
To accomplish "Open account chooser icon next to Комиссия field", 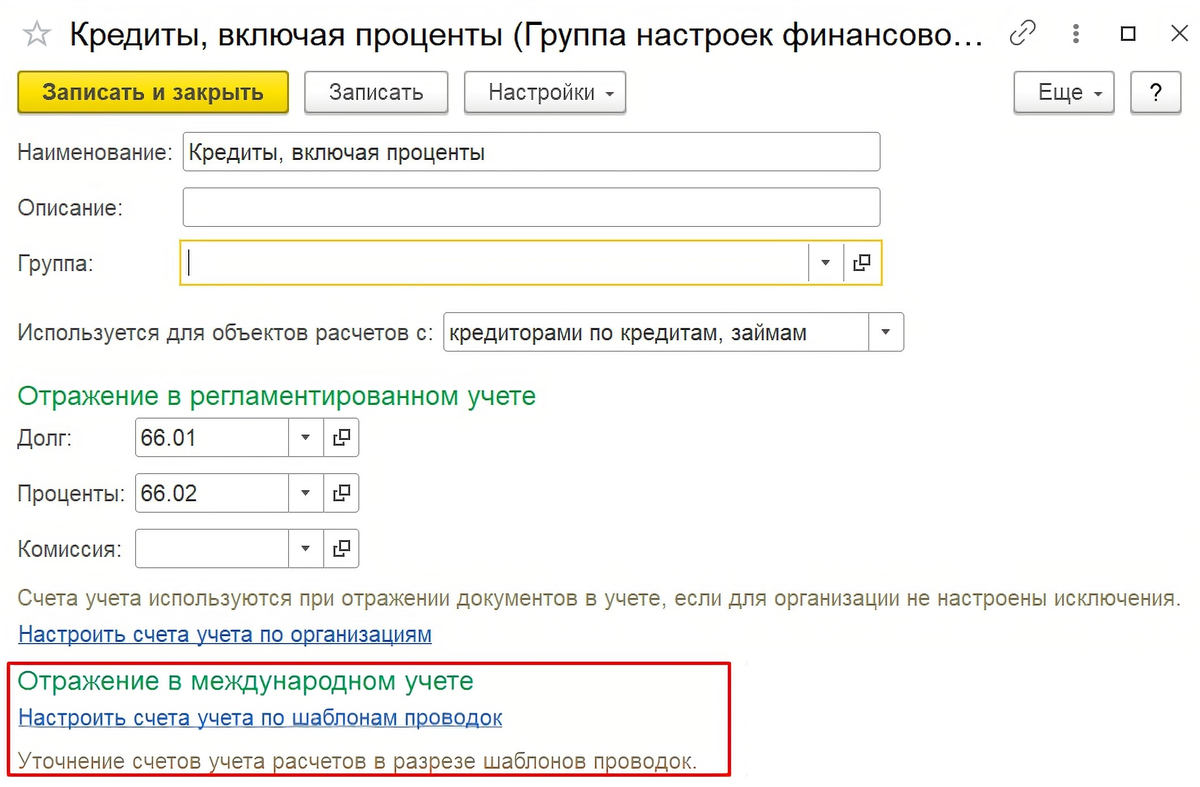I will (x=341, y=548).
